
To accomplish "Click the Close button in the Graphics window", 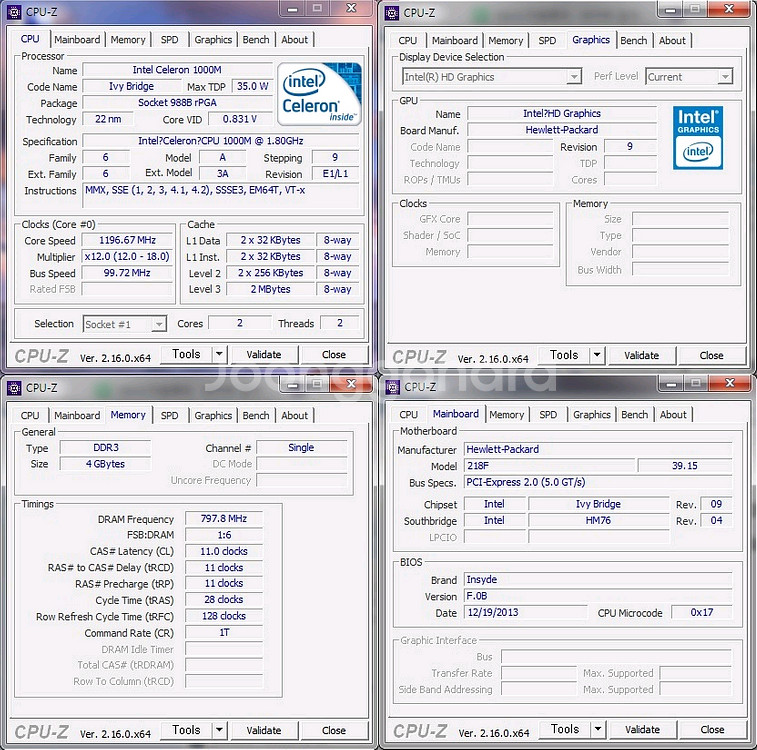I will pyautogui.click(x=711, y=355).
